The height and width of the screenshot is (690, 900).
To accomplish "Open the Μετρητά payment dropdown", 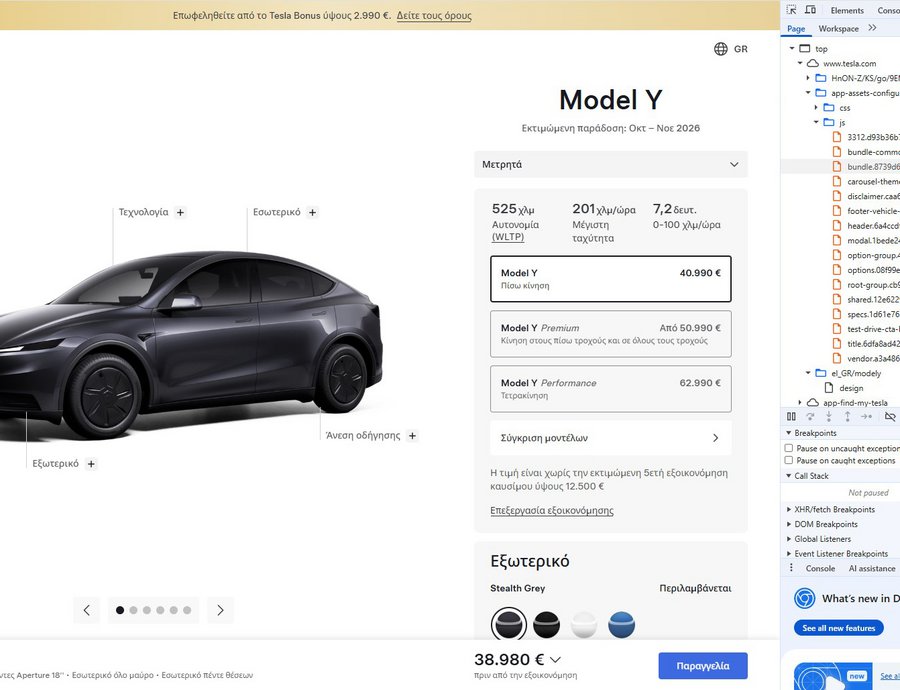I will (x=611, y=164).
